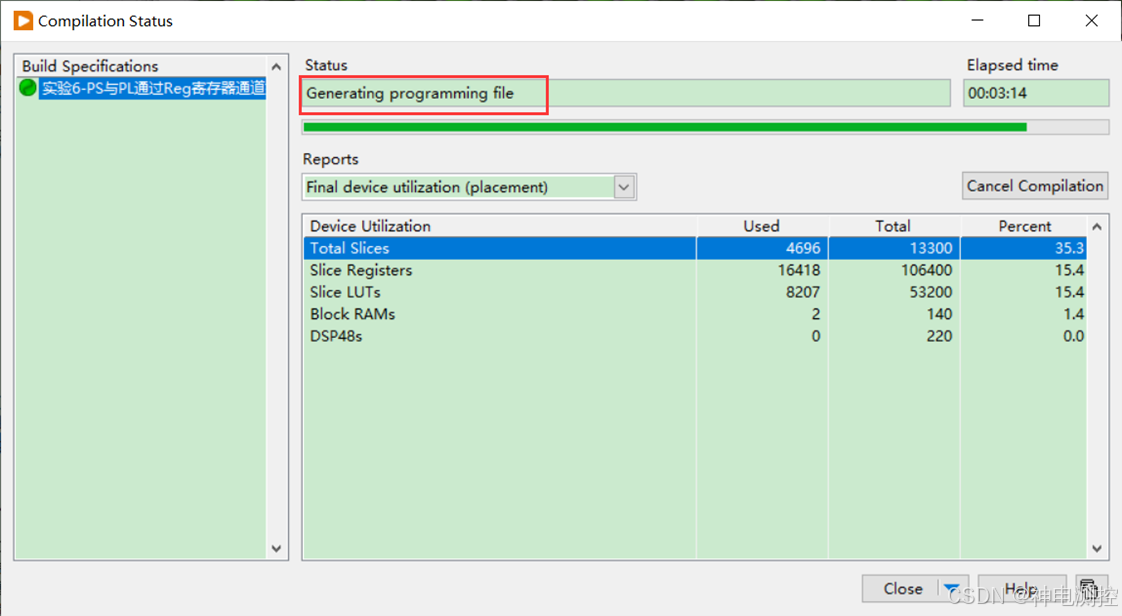Click the Total column header
1122x616 pixels.
tap(894, 226)
